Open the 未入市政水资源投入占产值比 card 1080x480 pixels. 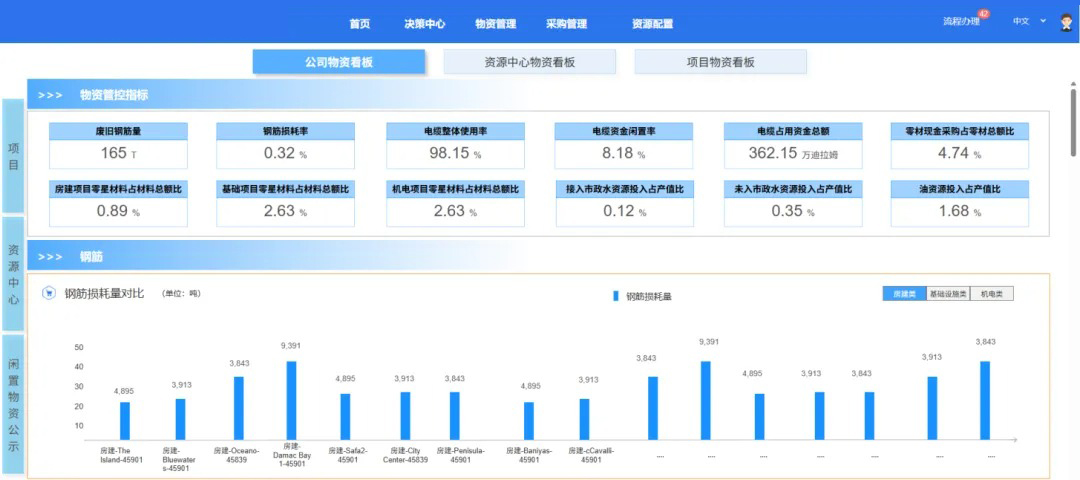tap(793, 204)
